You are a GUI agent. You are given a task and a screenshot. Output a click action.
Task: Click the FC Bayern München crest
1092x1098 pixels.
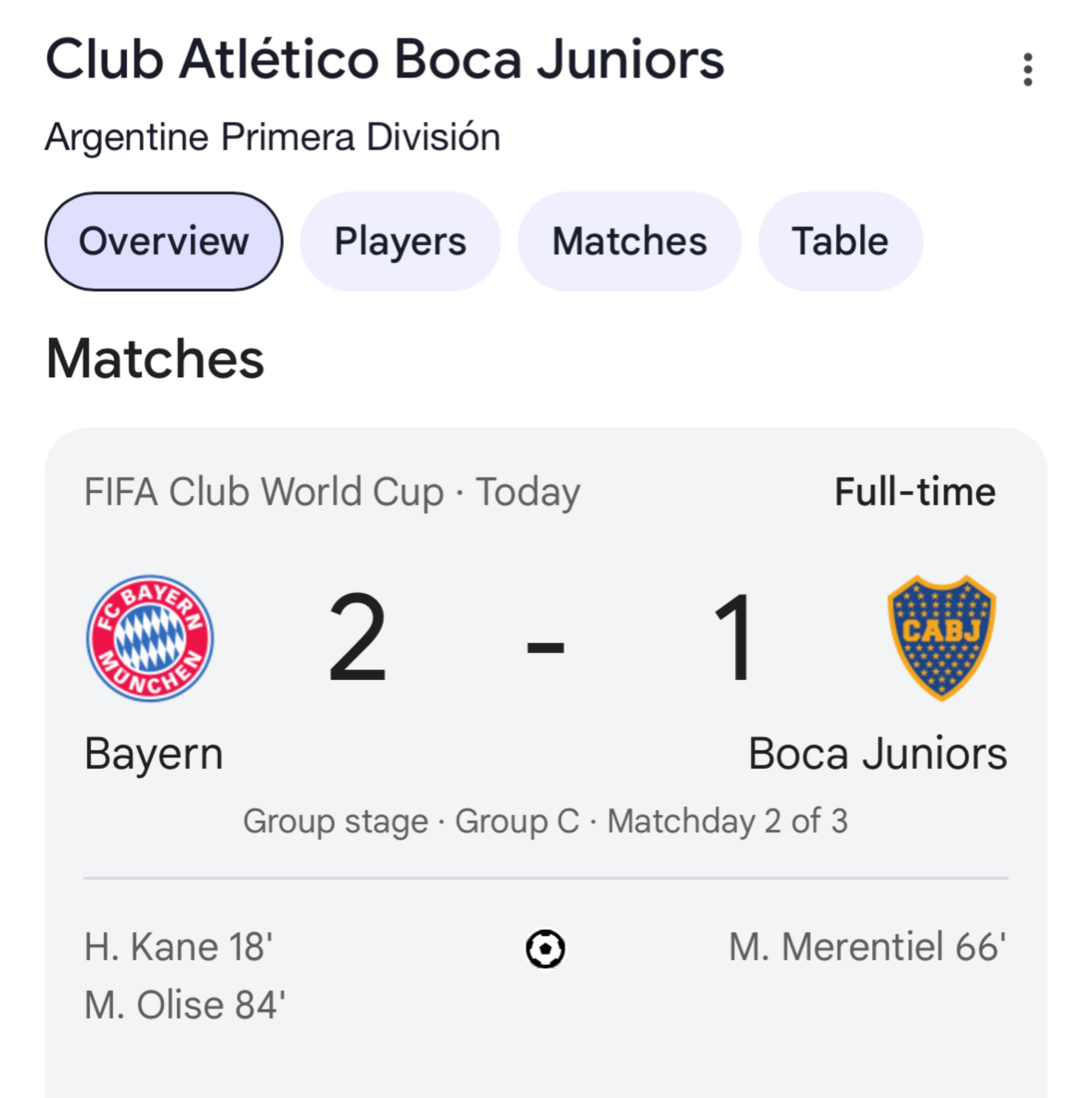[149, 637]
